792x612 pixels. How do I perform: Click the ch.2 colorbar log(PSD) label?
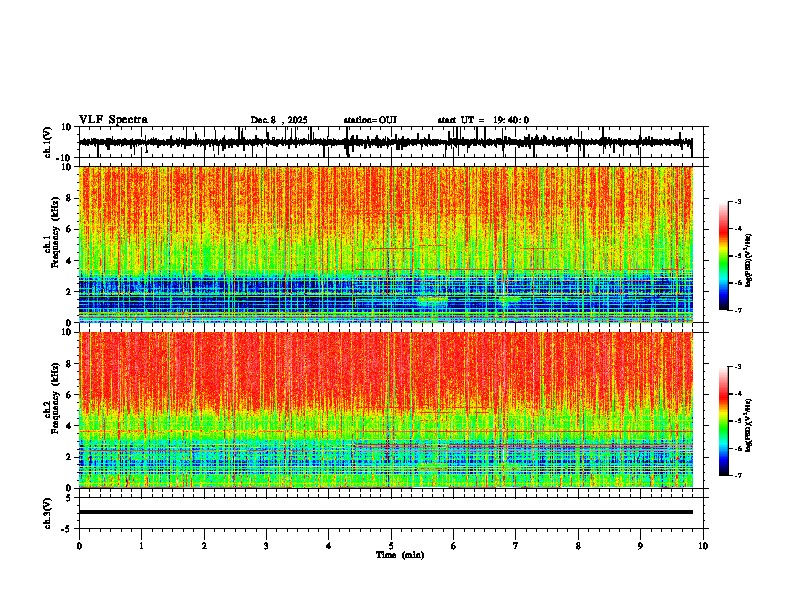click(x=750, y=426)
